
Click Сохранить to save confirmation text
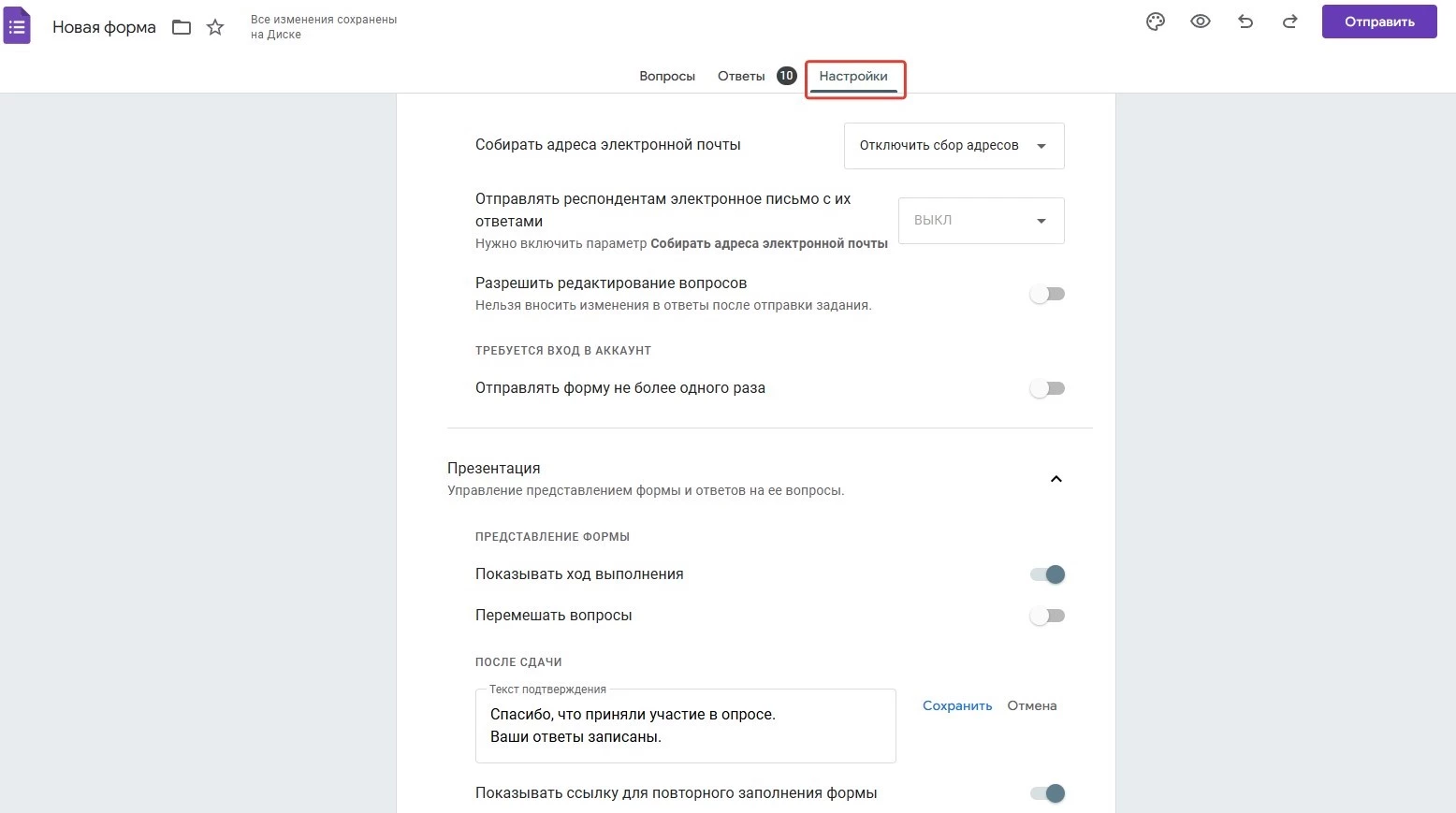coord(957,706)
